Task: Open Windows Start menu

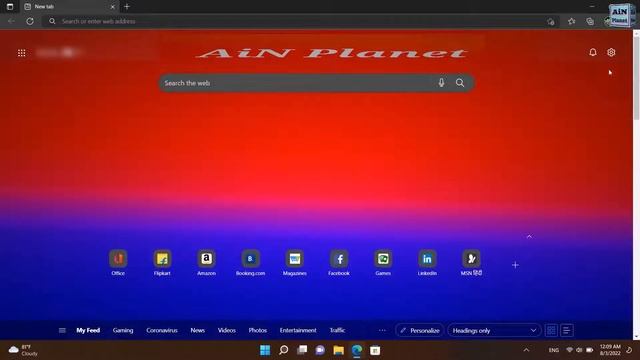Action: (265, 350)
